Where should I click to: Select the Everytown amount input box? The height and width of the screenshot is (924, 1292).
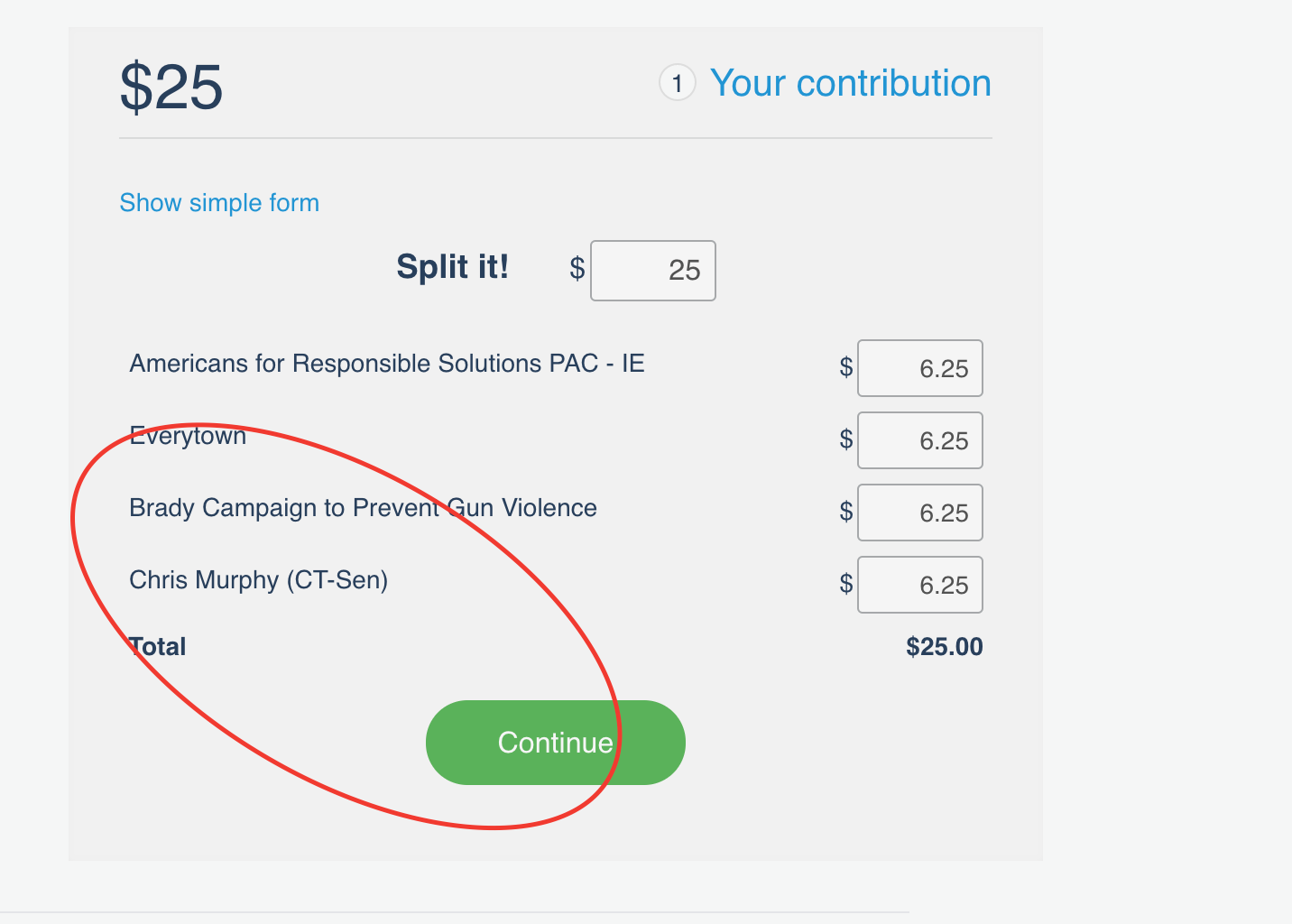point(920,440)
